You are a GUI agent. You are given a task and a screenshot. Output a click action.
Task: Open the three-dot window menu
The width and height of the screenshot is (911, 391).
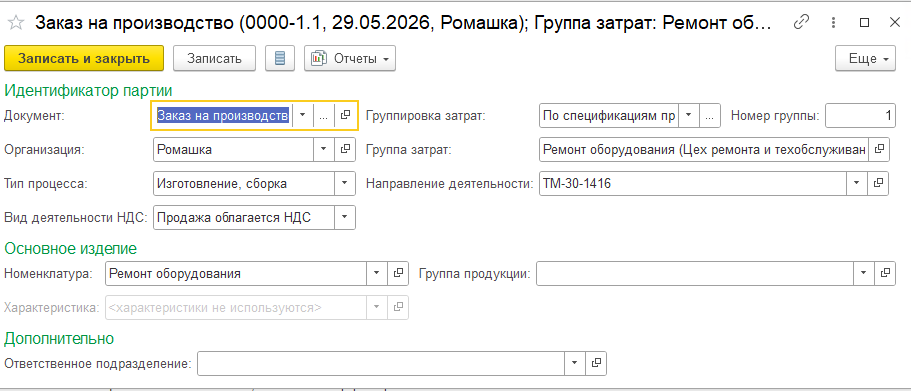[x=834, y=23]
